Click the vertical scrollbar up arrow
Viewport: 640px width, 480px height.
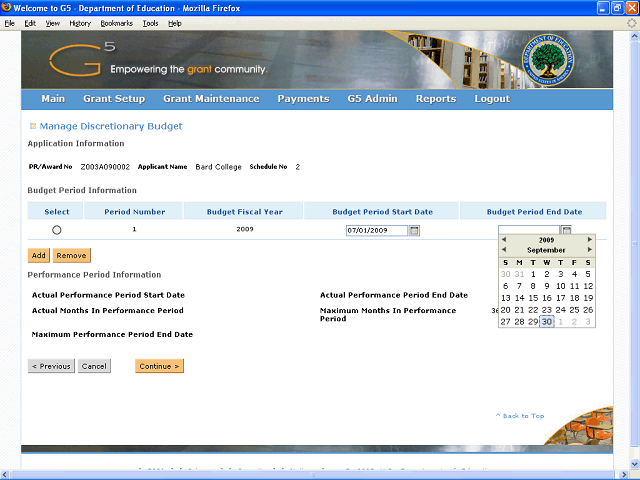point(634,36)
